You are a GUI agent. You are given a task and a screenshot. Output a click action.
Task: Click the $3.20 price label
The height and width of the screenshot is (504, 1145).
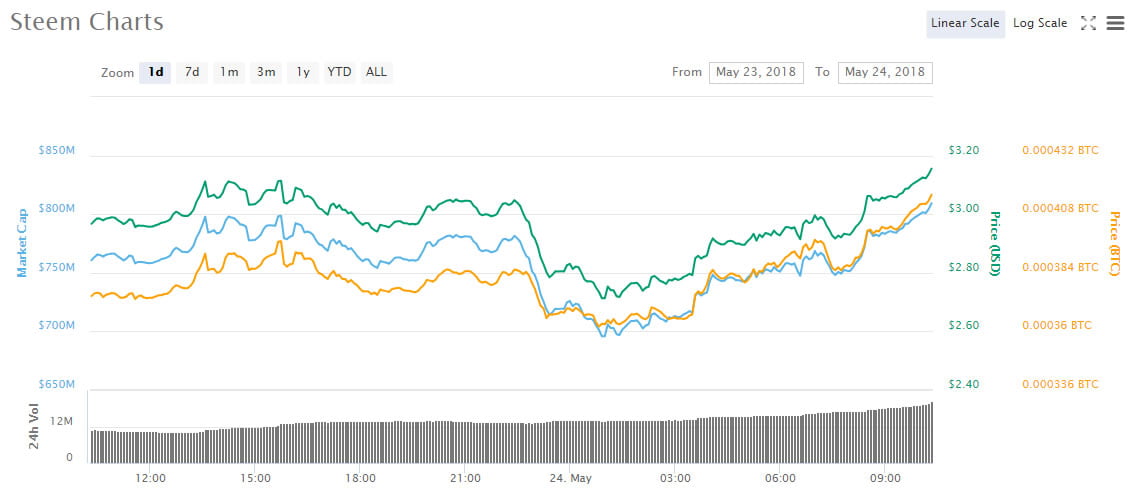(964, 150)
